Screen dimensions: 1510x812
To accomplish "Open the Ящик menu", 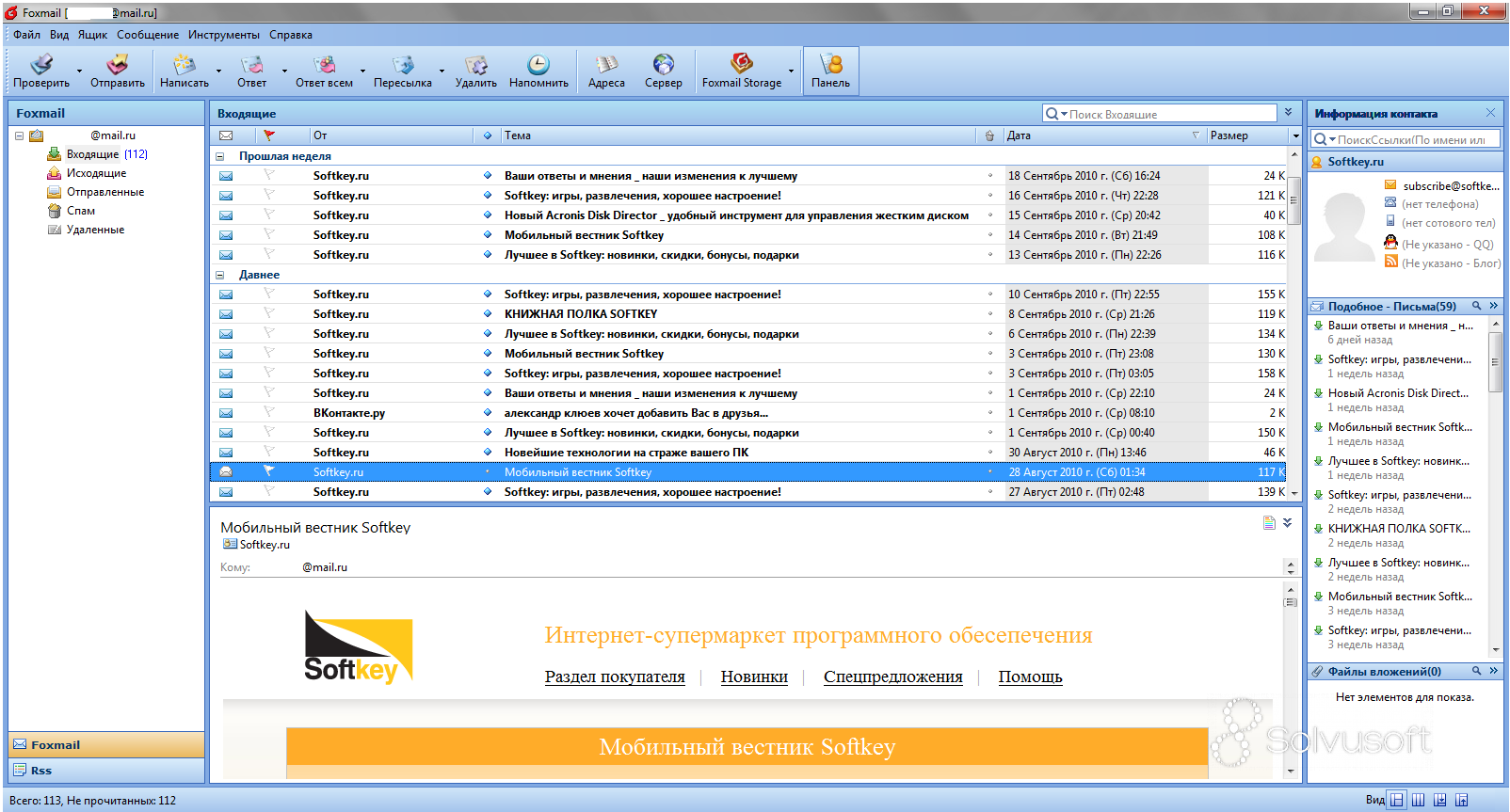I will tap(92, 35).
